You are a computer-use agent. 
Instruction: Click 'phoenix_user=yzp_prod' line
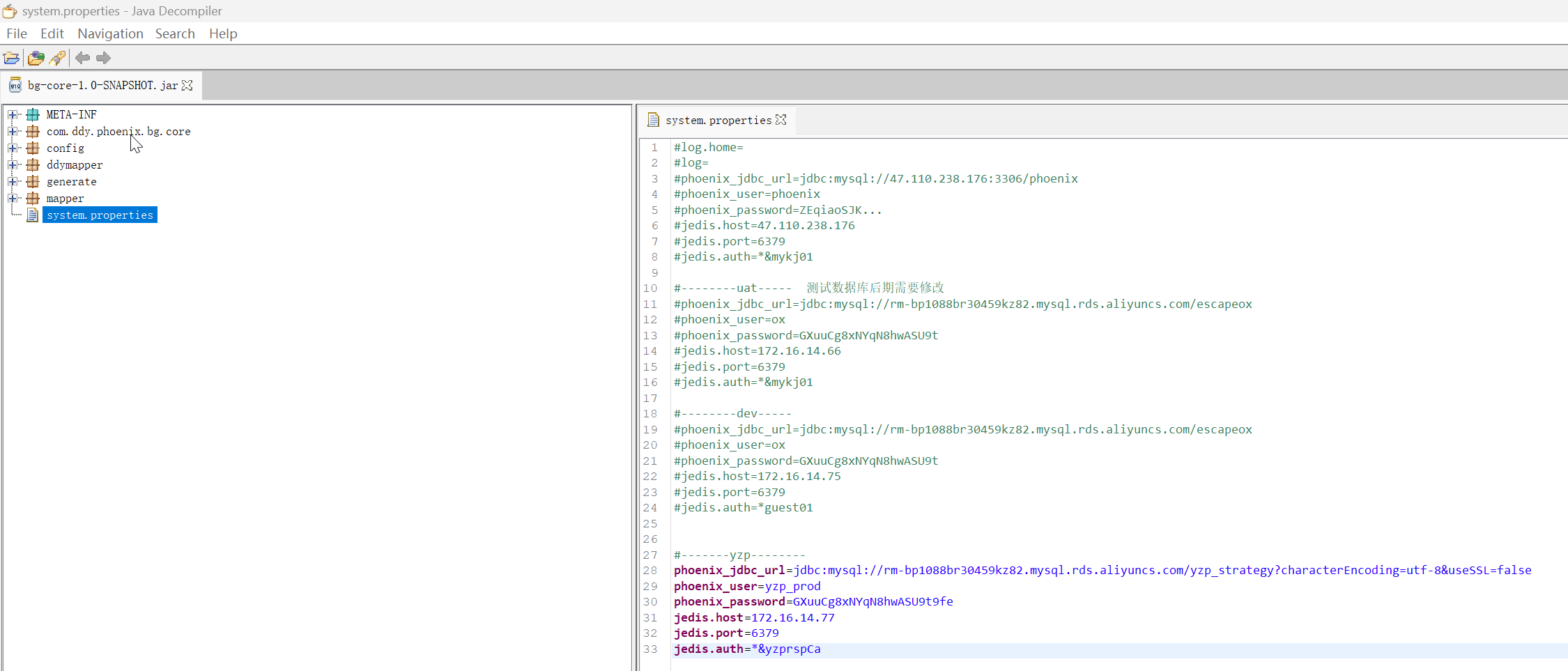tap(747, 586)
